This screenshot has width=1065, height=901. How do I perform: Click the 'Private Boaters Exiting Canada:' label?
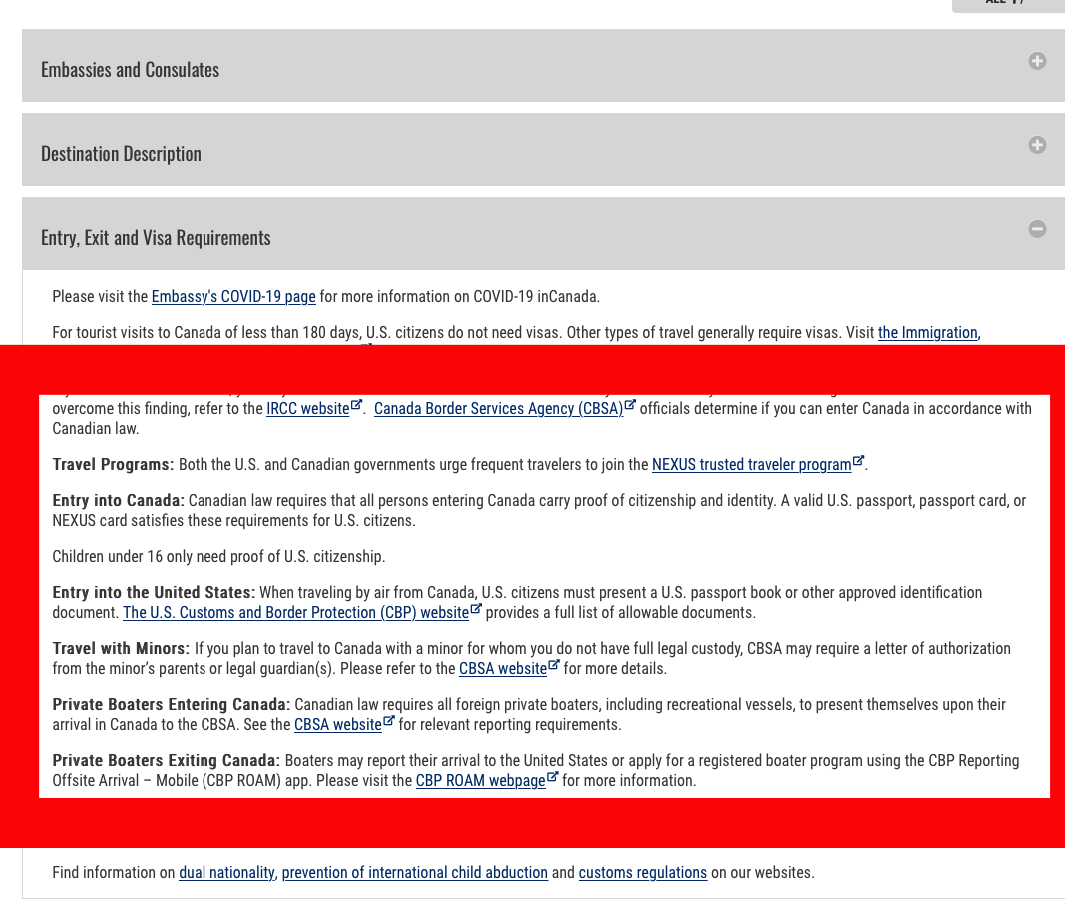pyautogui.click(x=166, y=760)
